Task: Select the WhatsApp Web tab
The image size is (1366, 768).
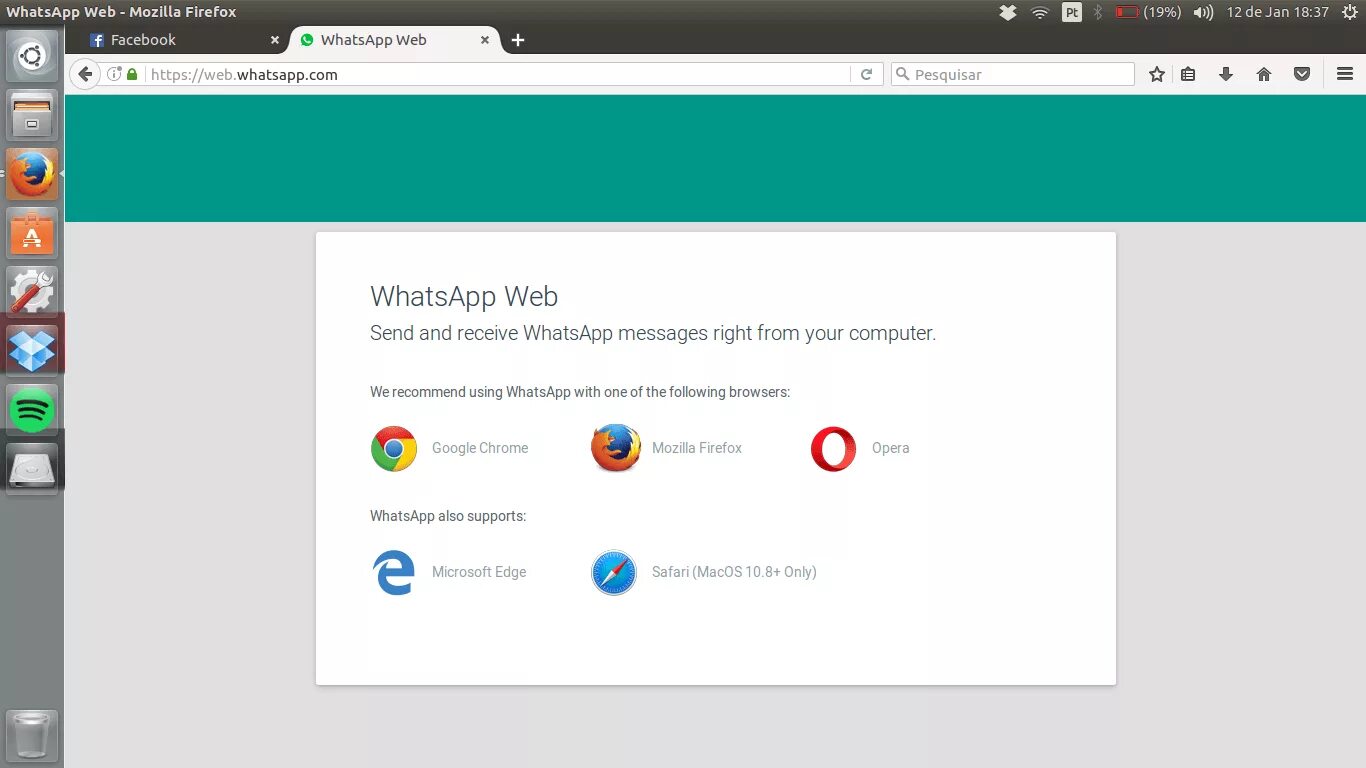Action: [395, 40]
